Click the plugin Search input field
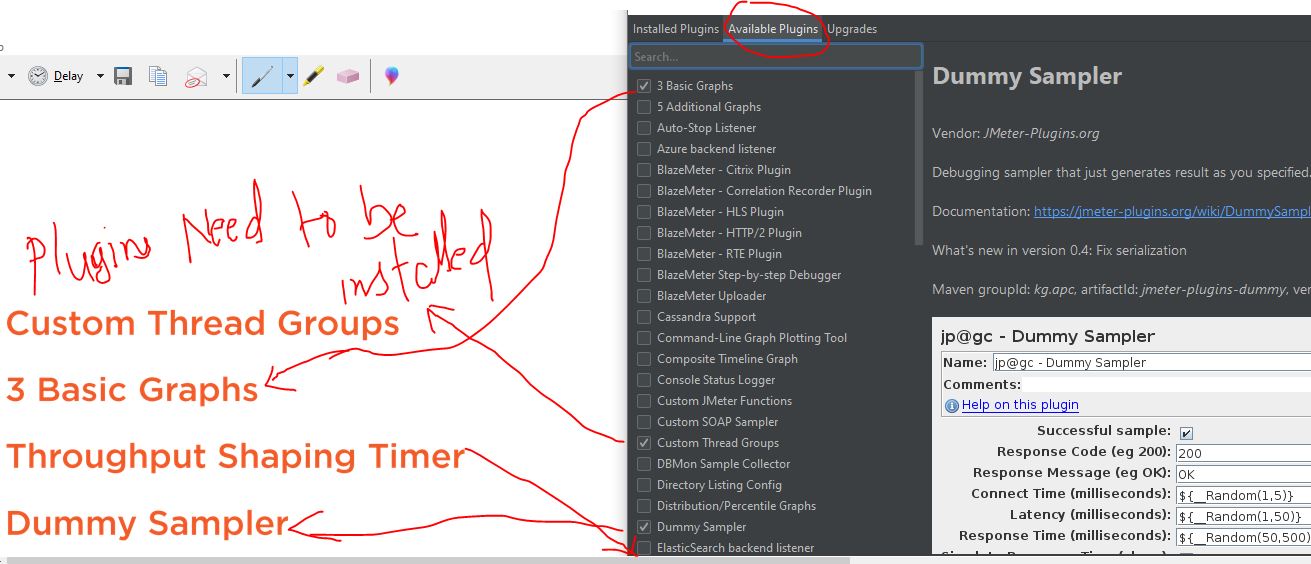 pos(775,57)
